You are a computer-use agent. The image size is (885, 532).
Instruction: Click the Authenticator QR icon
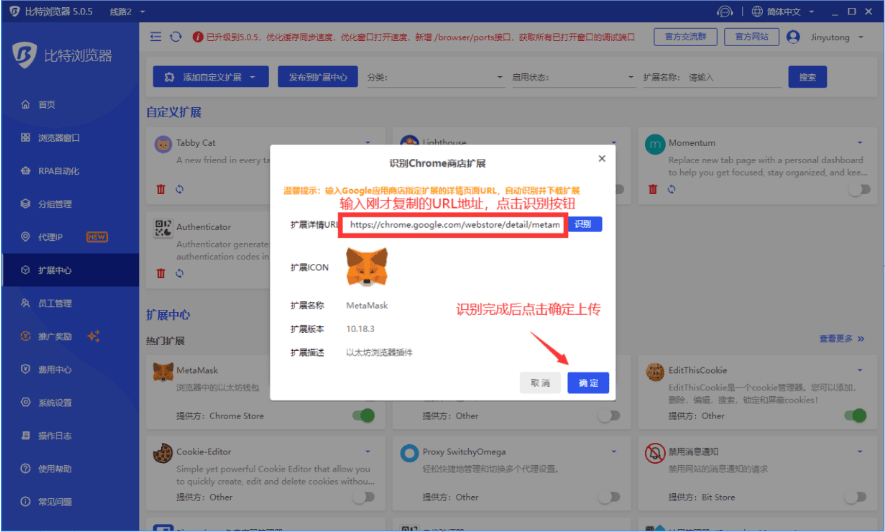click(x=163, y=228)
